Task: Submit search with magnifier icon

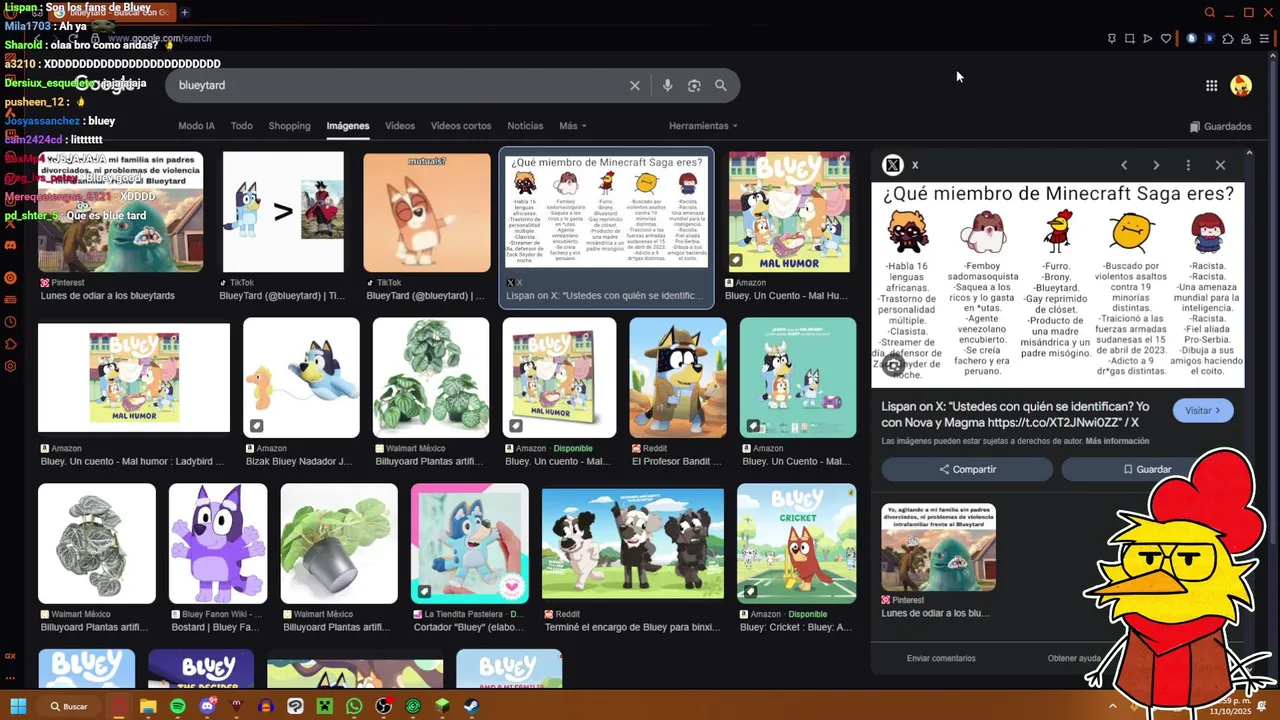Action: (720, 86)
